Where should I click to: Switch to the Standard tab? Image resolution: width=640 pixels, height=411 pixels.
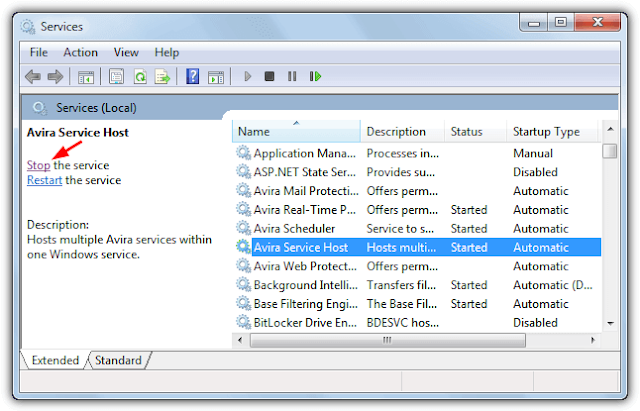118,360
